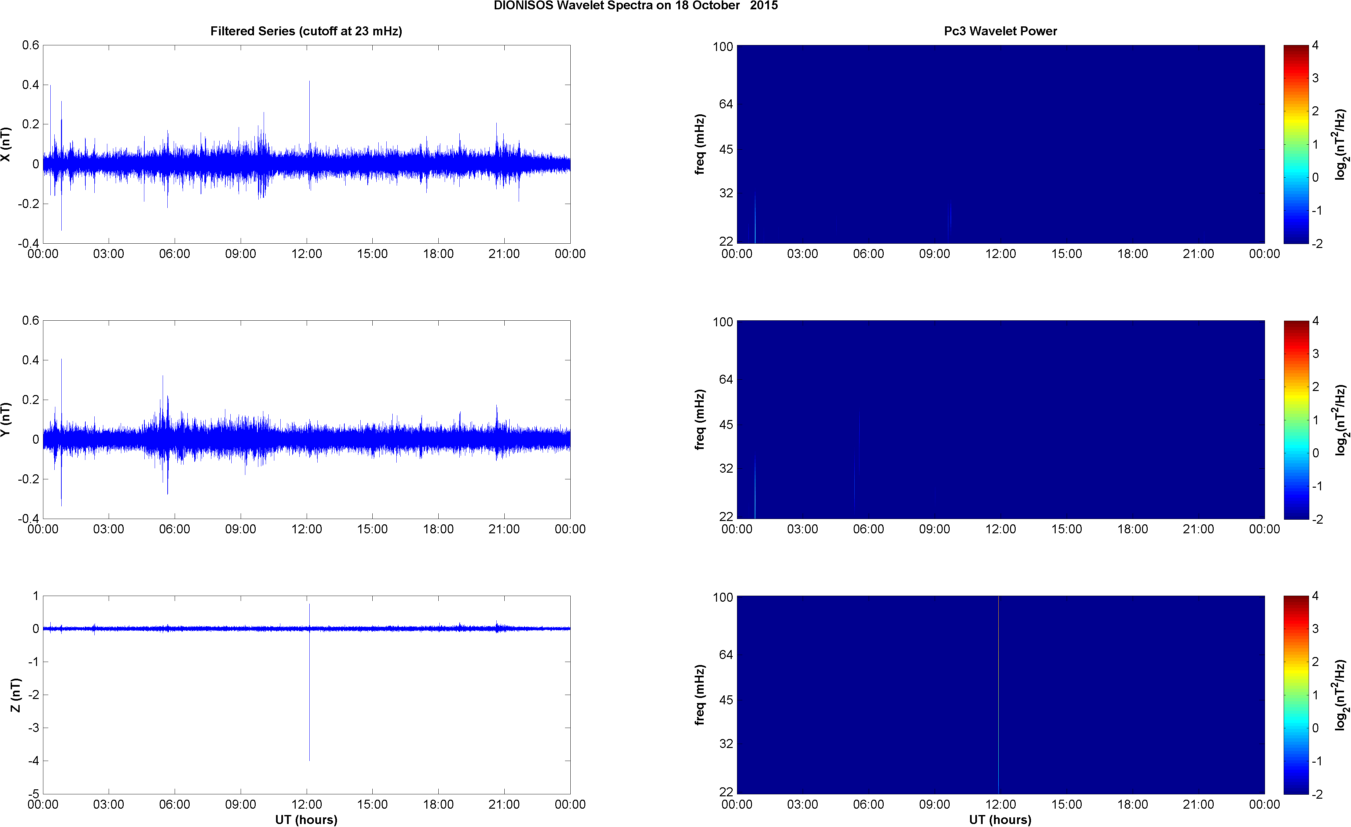
Task: Click "4" at top of the top colorbar
Action: [x=1316, y=45]
